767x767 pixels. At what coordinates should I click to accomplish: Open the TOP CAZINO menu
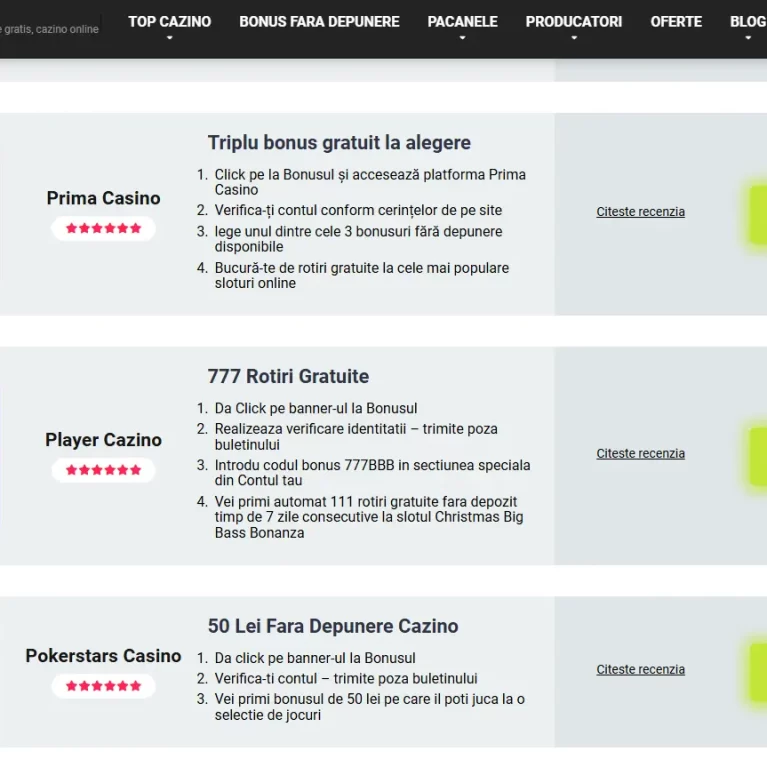169,22
